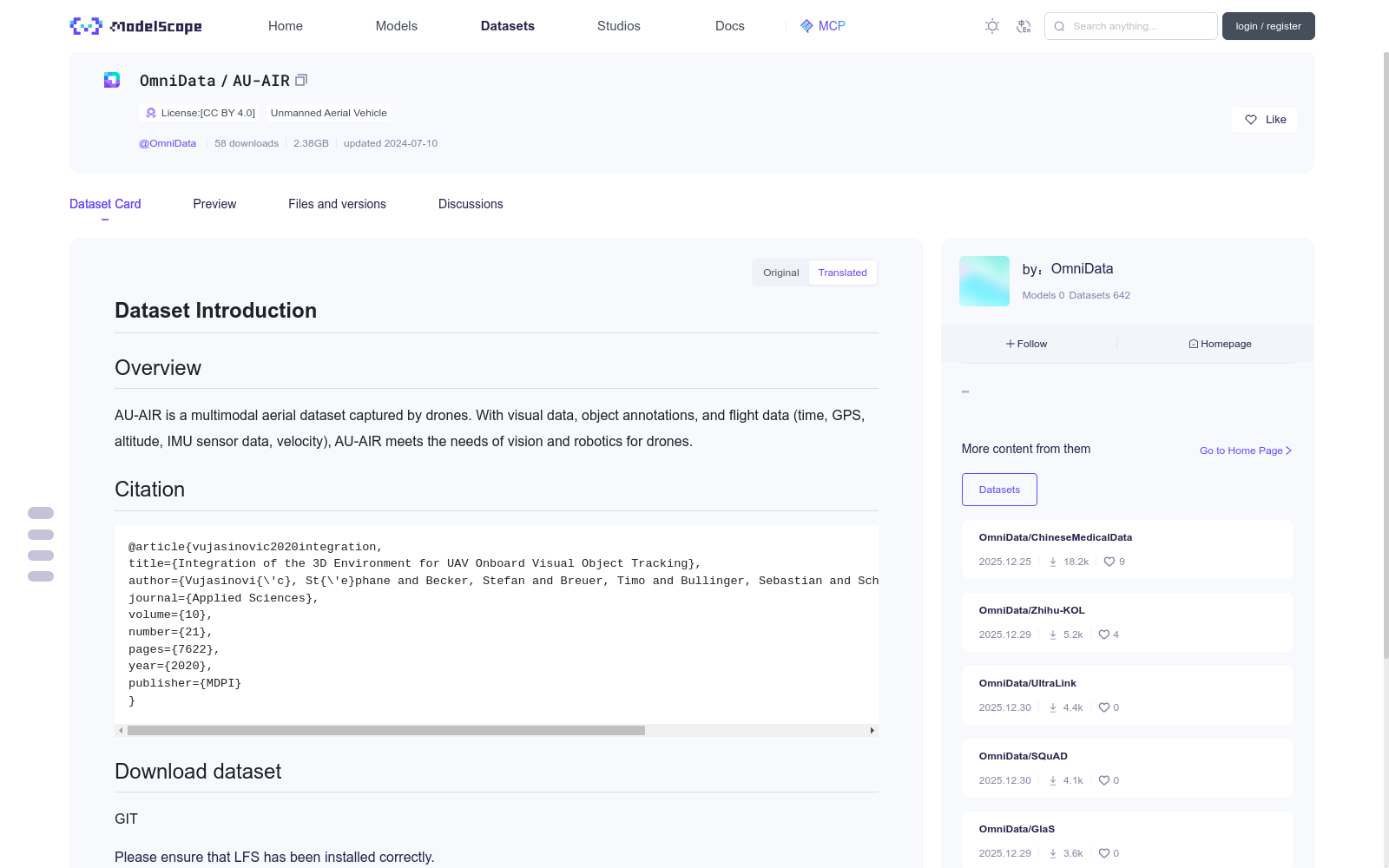This screenshot has width=1389, height=868.
Task: Follow the OmniData author
Action: point(1027,344)
